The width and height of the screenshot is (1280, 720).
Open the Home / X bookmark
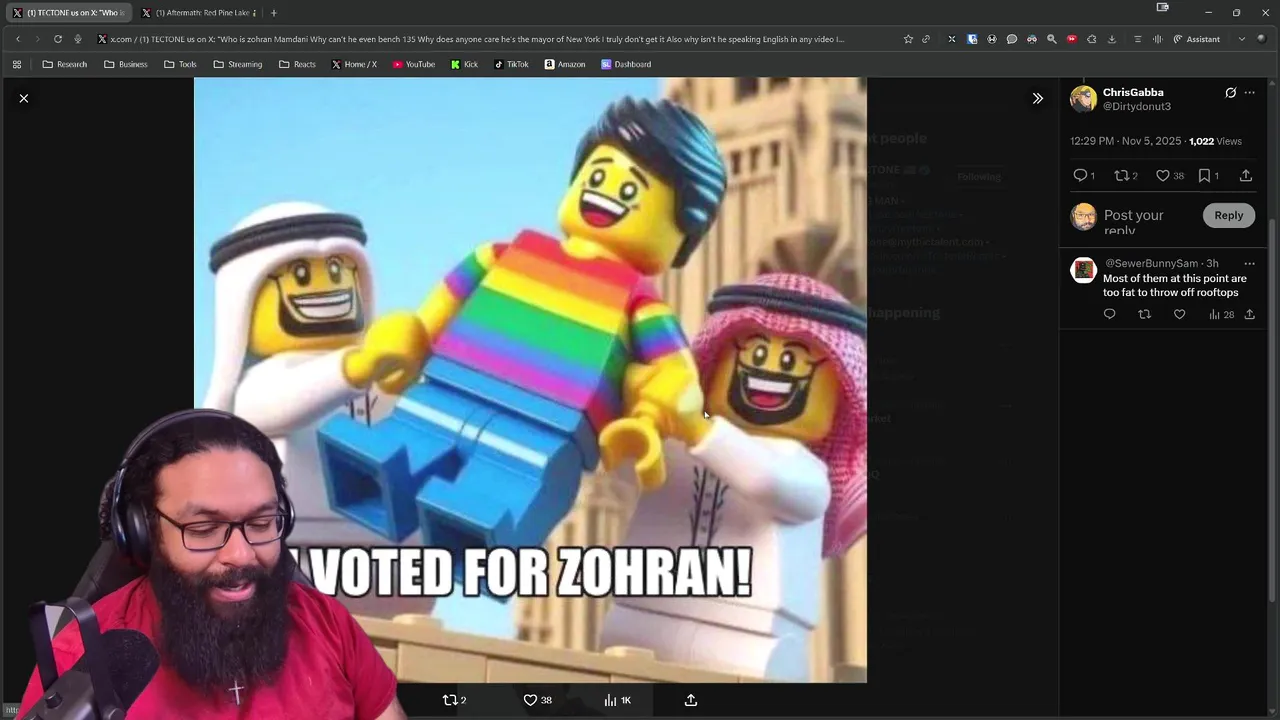tap(354, 64)
